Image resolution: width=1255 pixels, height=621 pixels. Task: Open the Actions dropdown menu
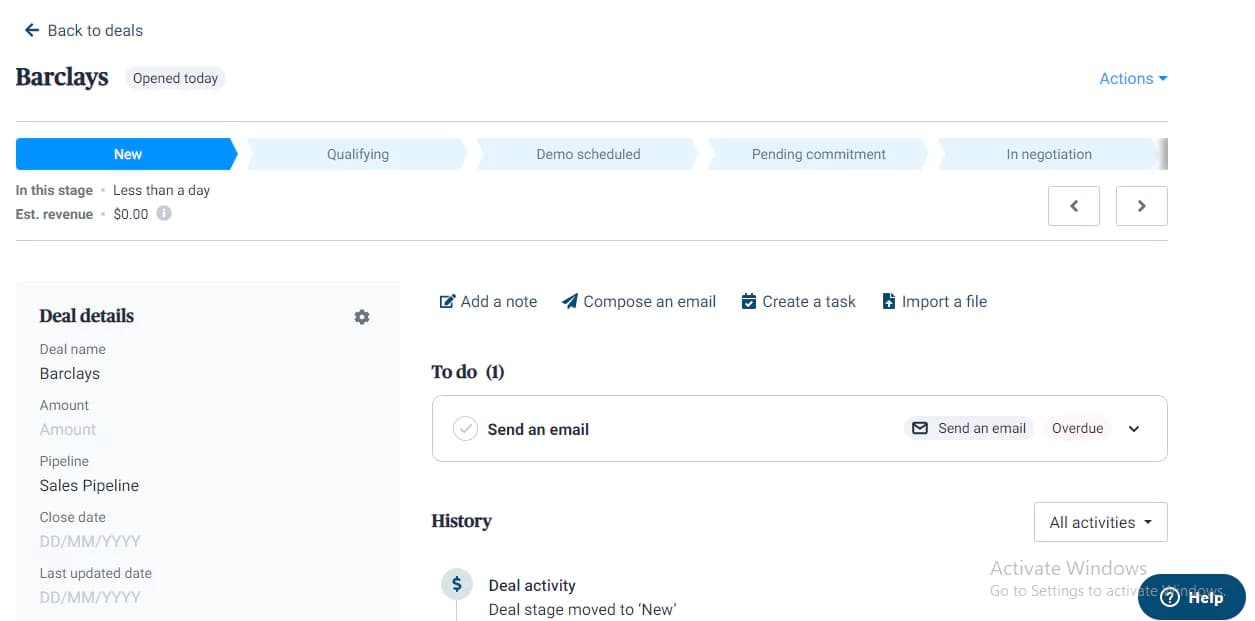pyautogui.click(x=1133, y=78)
